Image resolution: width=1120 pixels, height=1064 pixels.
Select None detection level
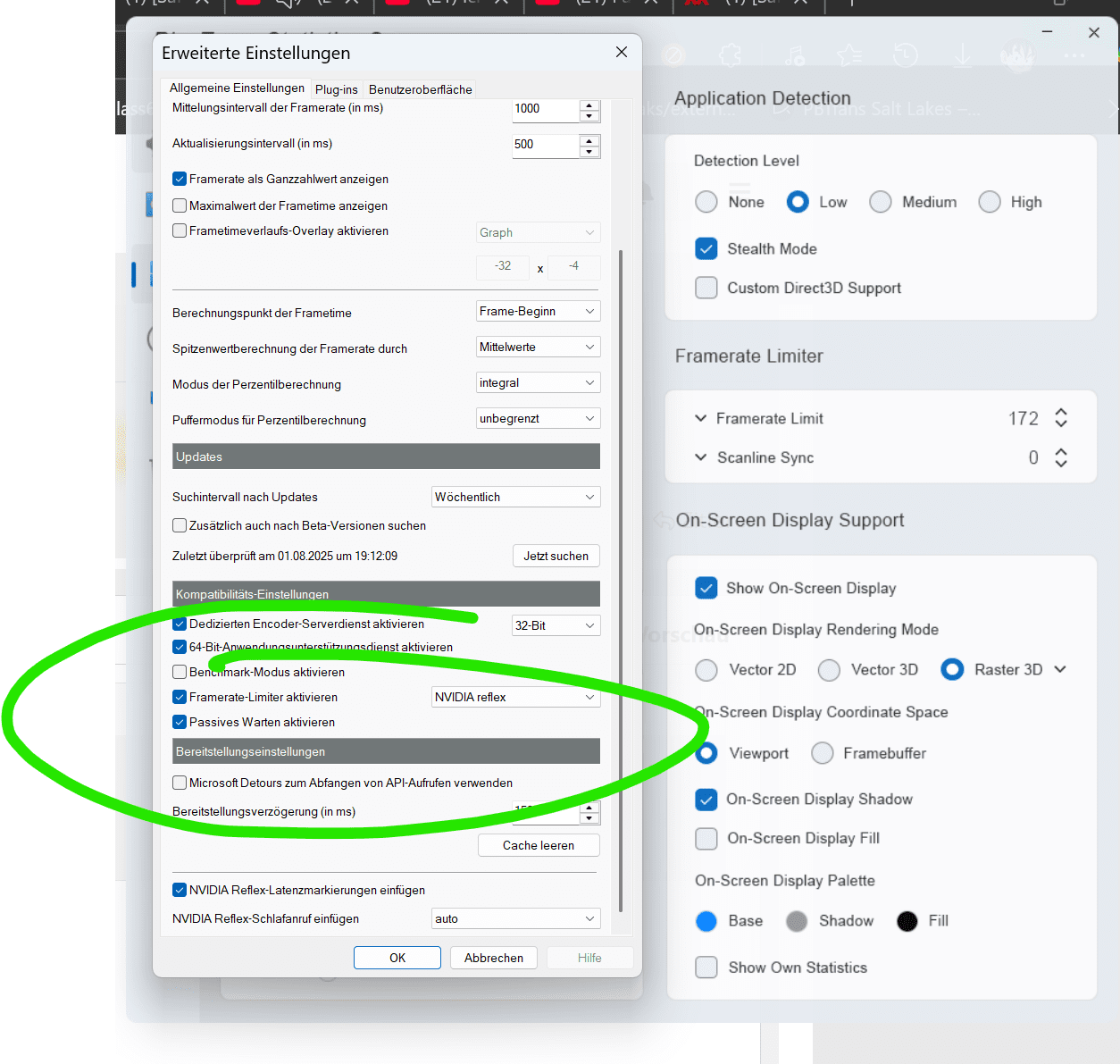706,202
